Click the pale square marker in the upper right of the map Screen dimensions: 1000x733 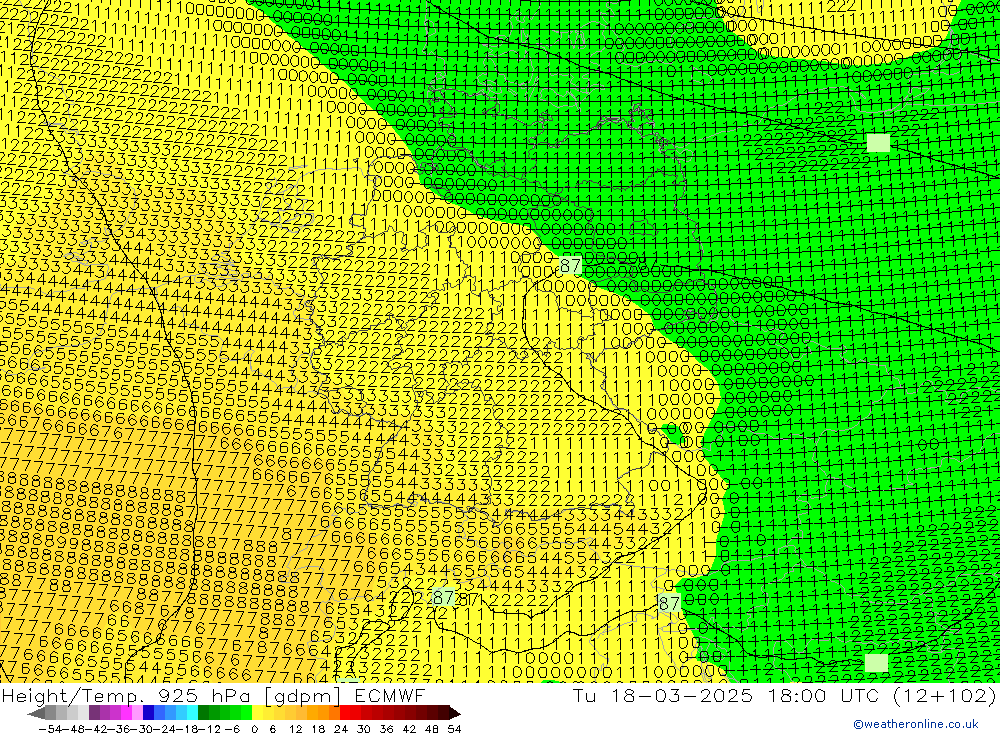(878, 142)
